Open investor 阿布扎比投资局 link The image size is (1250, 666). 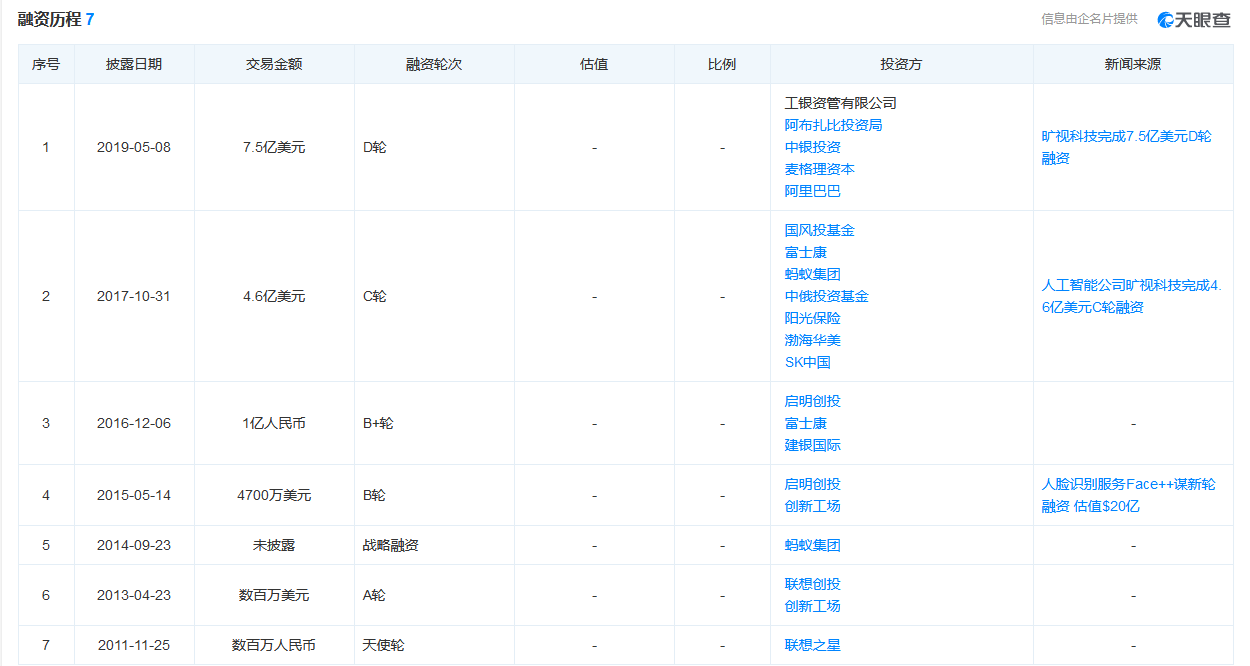(833, 125)
